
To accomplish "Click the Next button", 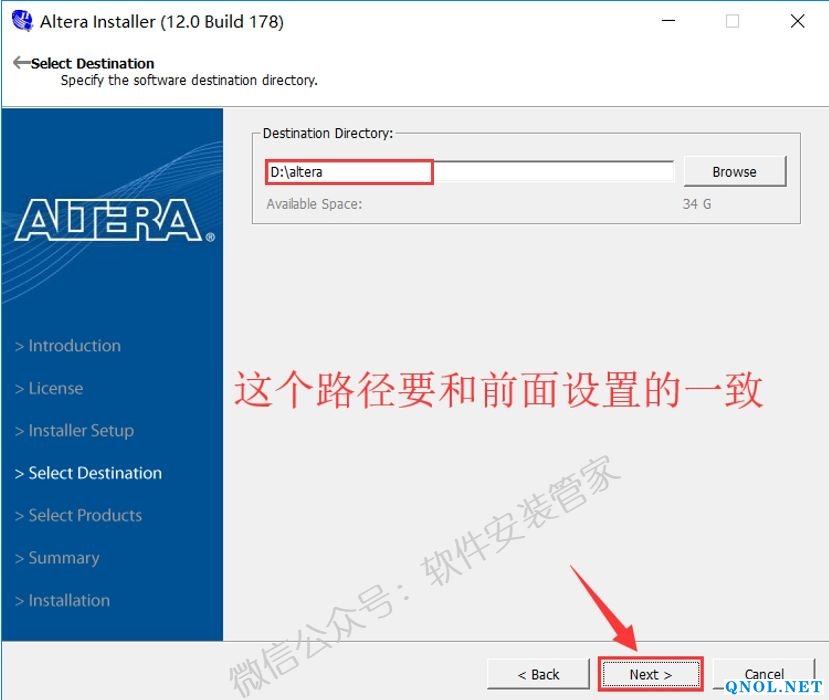I will pyautogui.click(x=650, y=674).
